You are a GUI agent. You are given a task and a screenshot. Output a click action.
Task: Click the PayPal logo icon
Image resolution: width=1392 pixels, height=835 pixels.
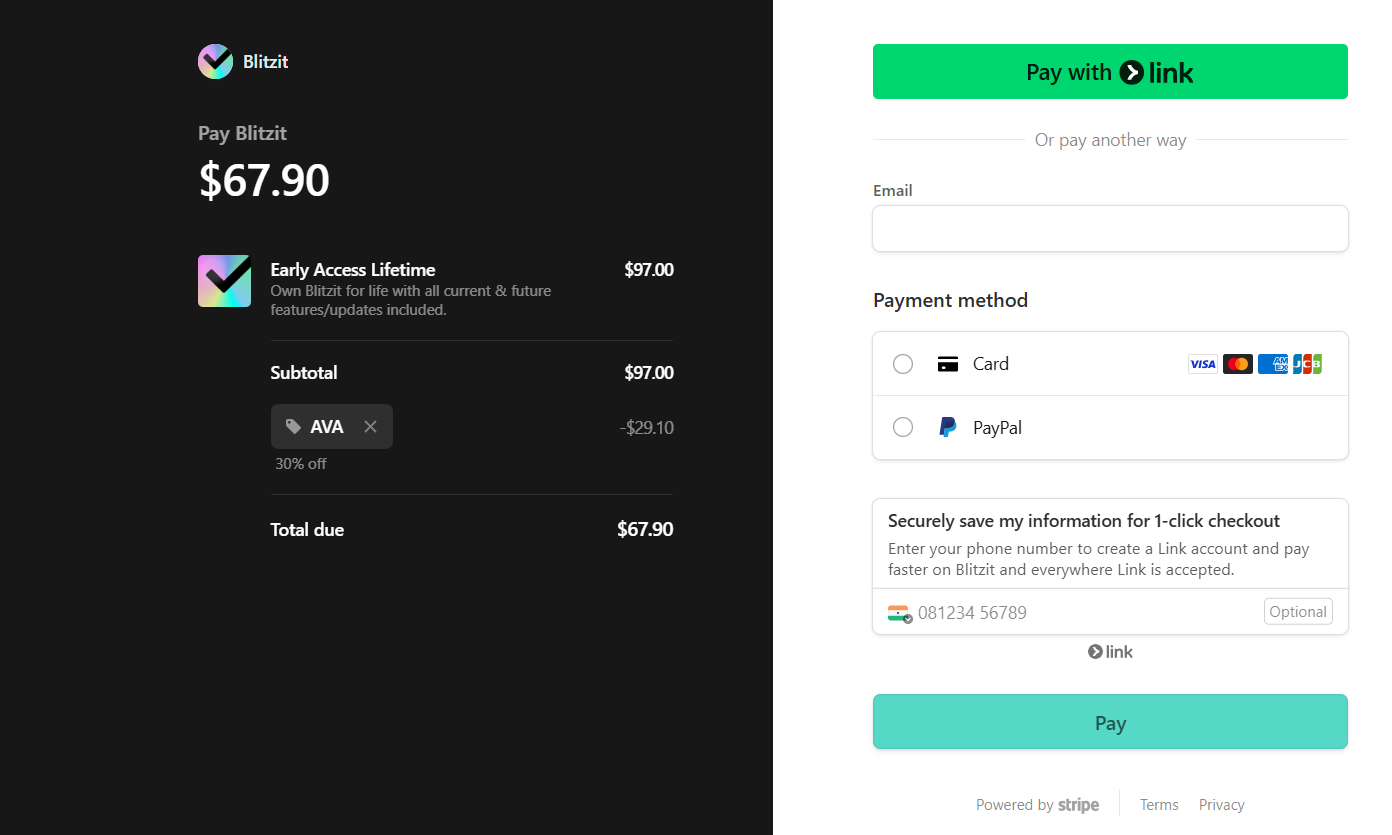coord(948,428)
